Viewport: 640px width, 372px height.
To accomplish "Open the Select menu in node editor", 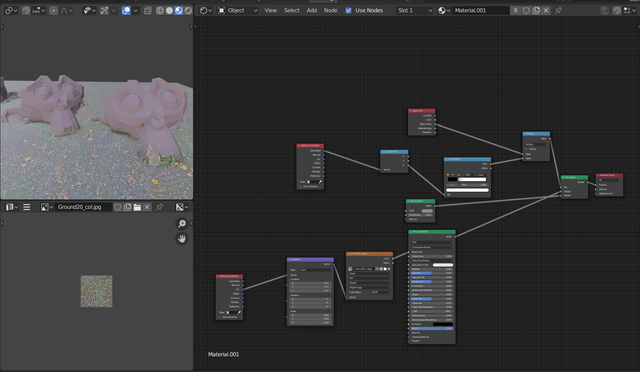I will click(292, 11).
